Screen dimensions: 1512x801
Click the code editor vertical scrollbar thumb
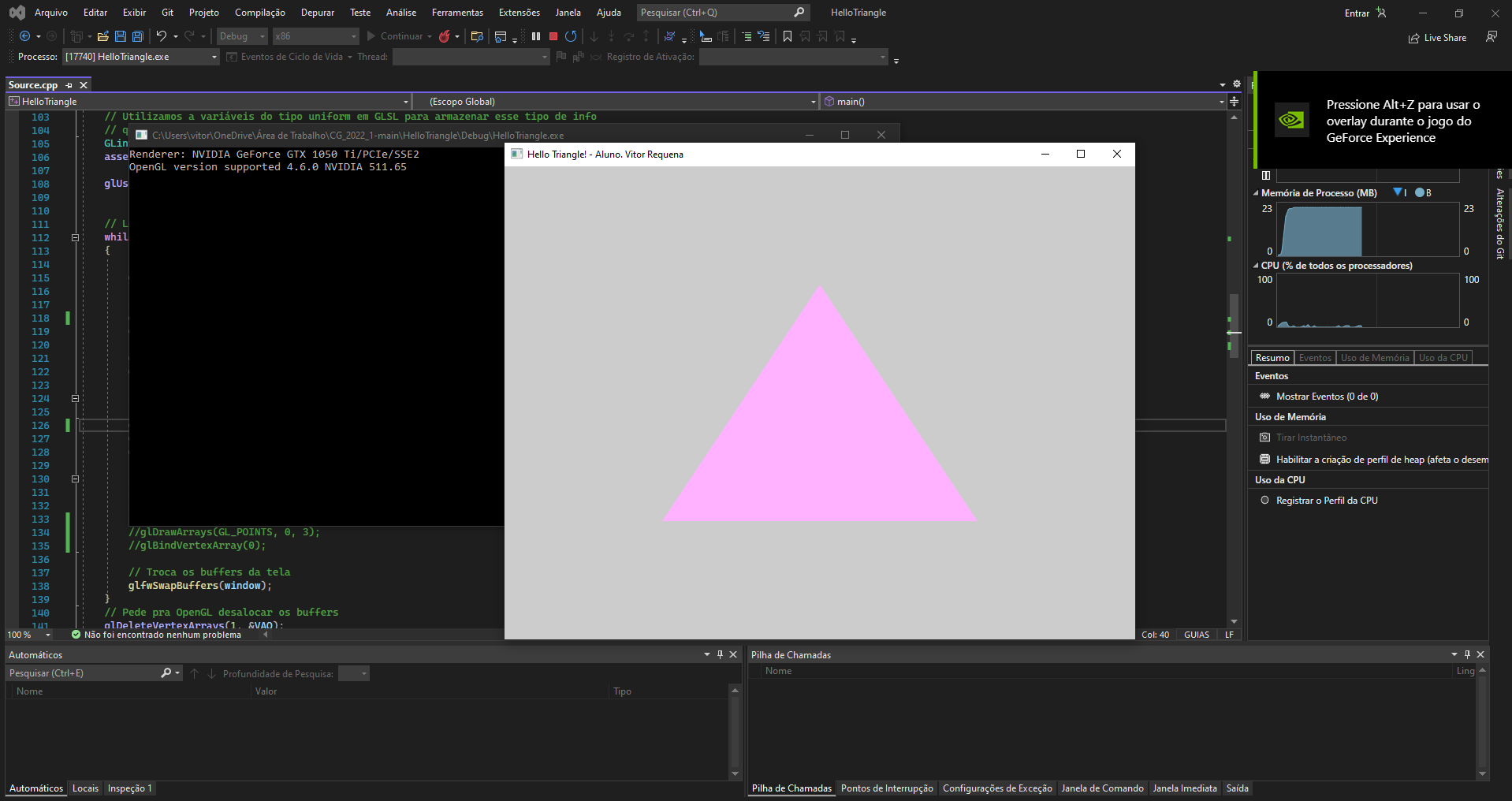(1234, 325)
